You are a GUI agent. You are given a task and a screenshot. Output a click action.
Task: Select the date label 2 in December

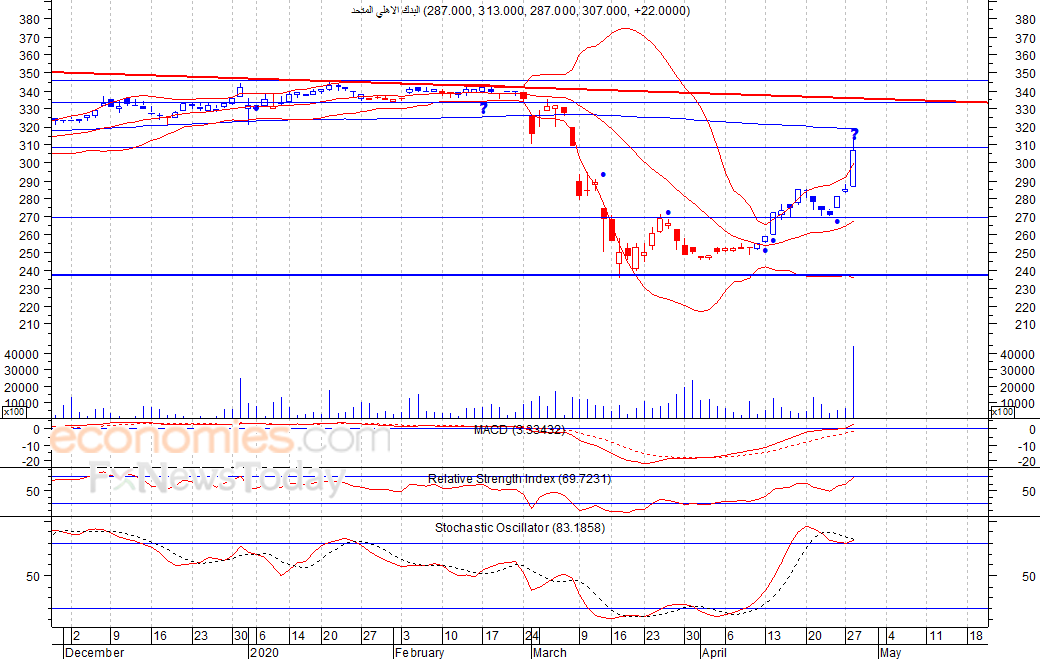(76, 636)
